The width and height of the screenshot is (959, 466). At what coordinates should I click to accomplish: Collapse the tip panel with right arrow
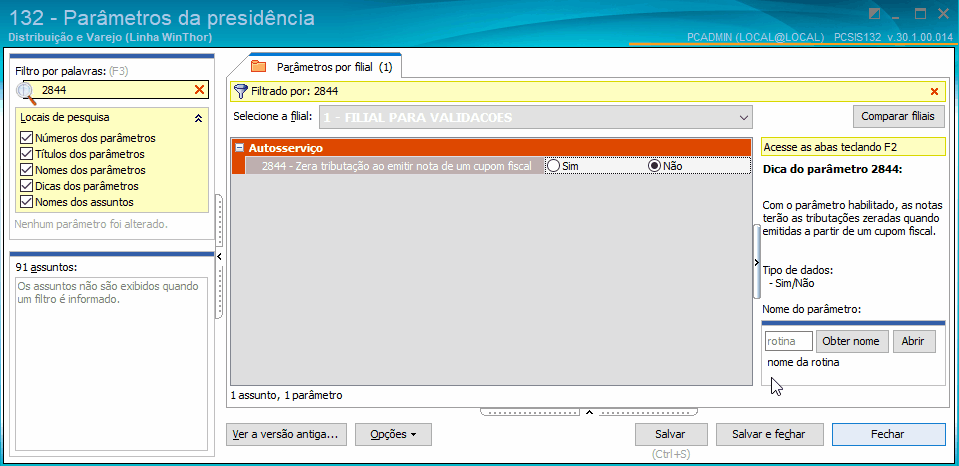(757, 261)
